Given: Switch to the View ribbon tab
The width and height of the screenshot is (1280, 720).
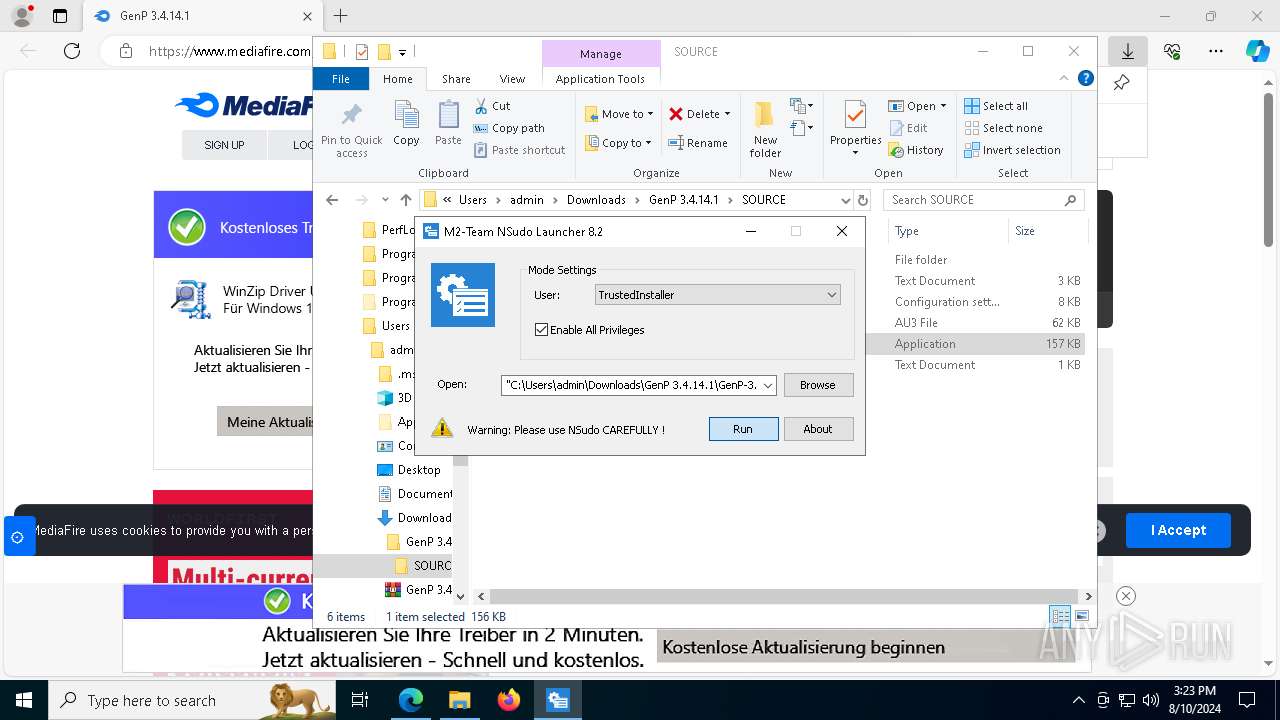Looking at the screenshot, I should click(x=512, y=79).
